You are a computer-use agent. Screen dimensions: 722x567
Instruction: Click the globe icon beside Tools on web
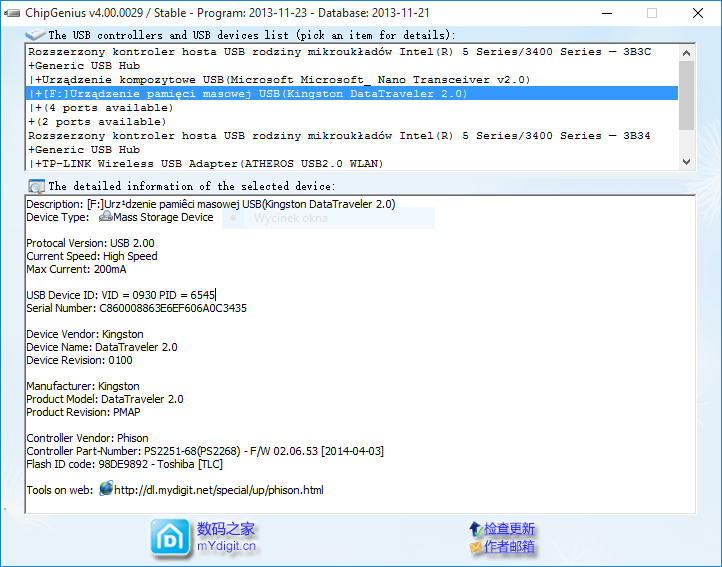pyautogui.click(x=106, y=489)
